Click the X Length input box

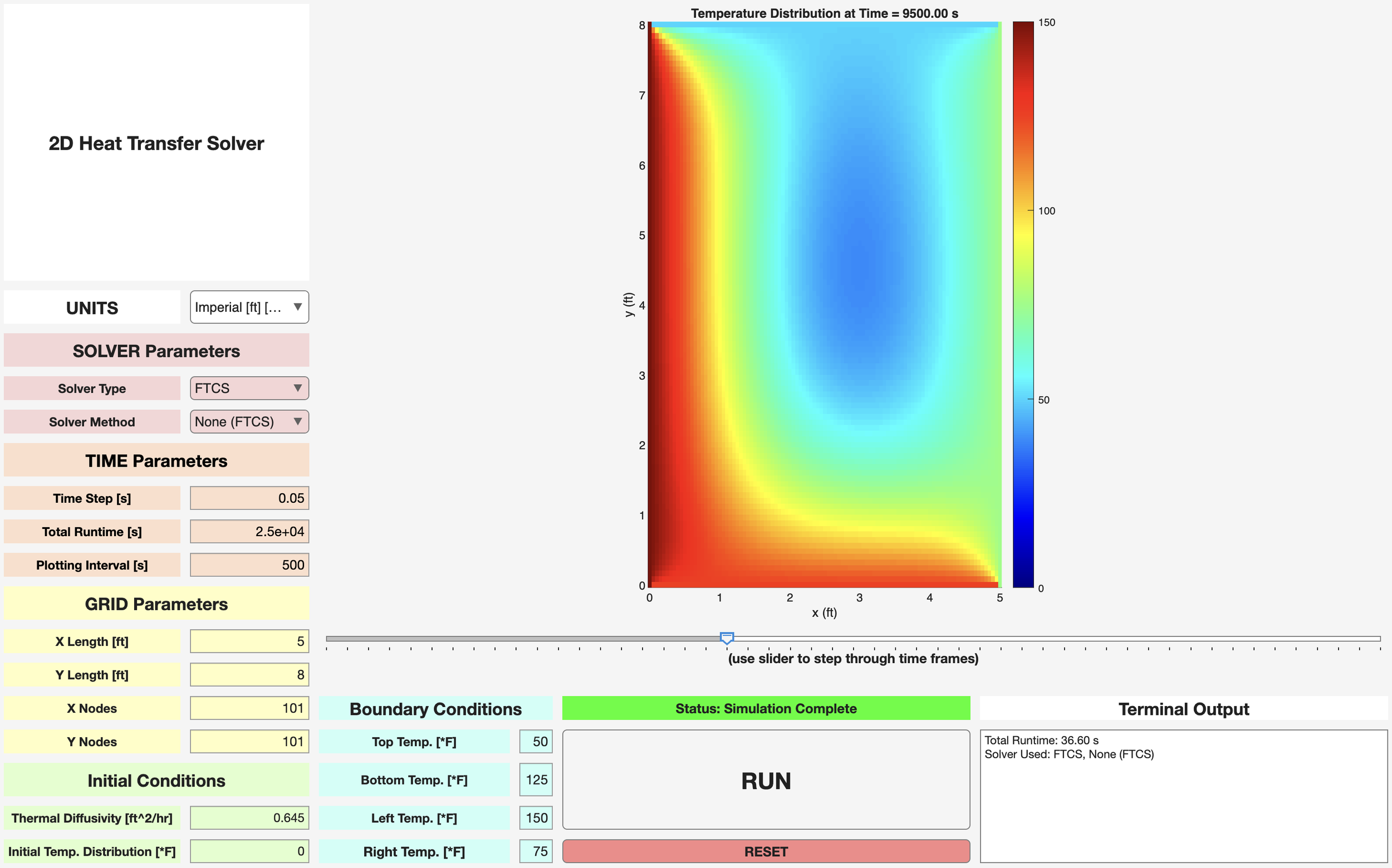coord(249,641)
